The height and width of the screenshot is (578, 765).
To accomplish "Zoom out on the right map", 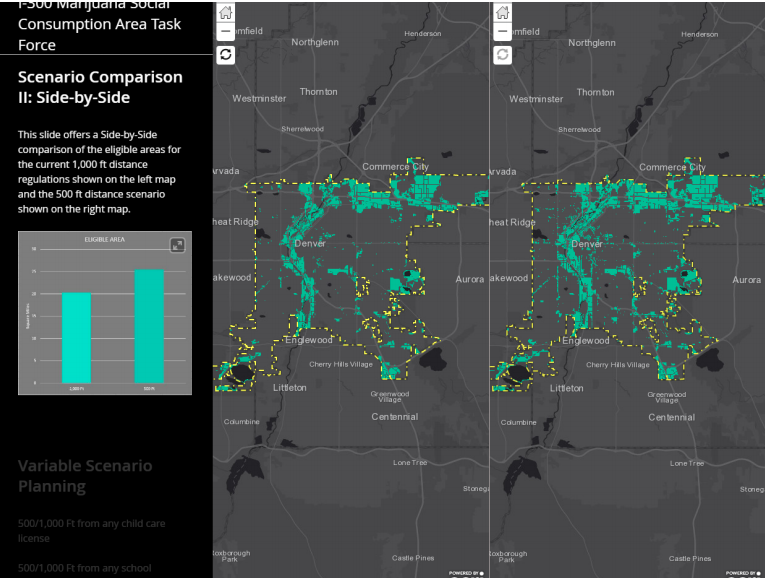I will click(x=502, y=32).
